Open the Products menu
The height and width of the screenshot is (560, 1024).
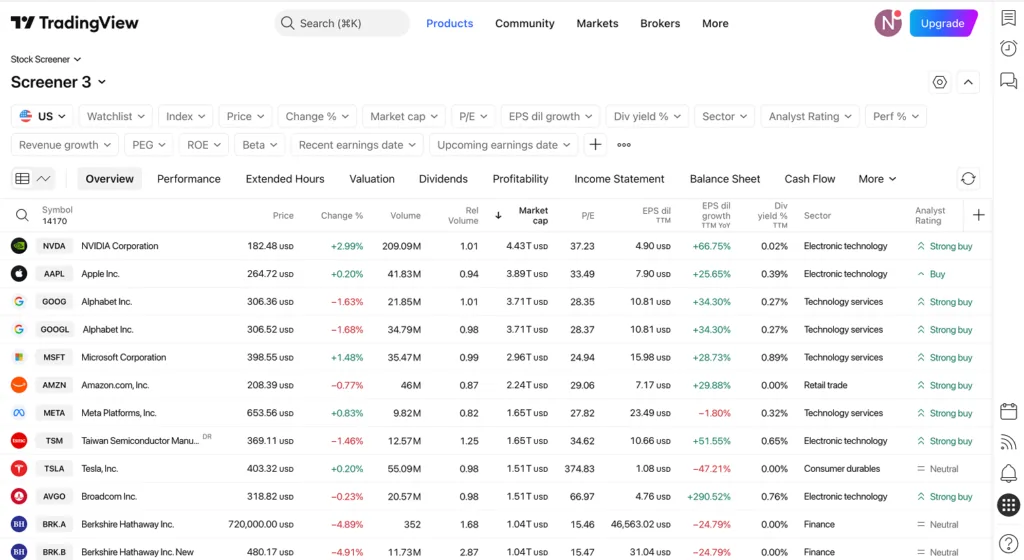[449, 23]
